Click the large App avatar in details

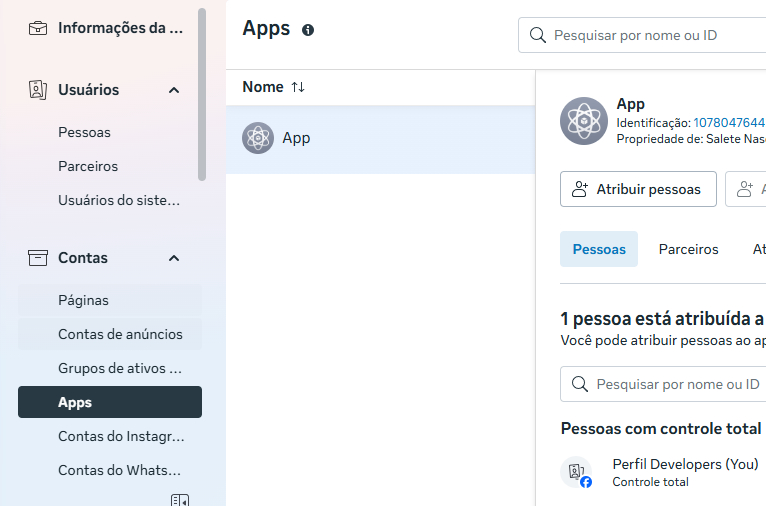tap(584, 121)
